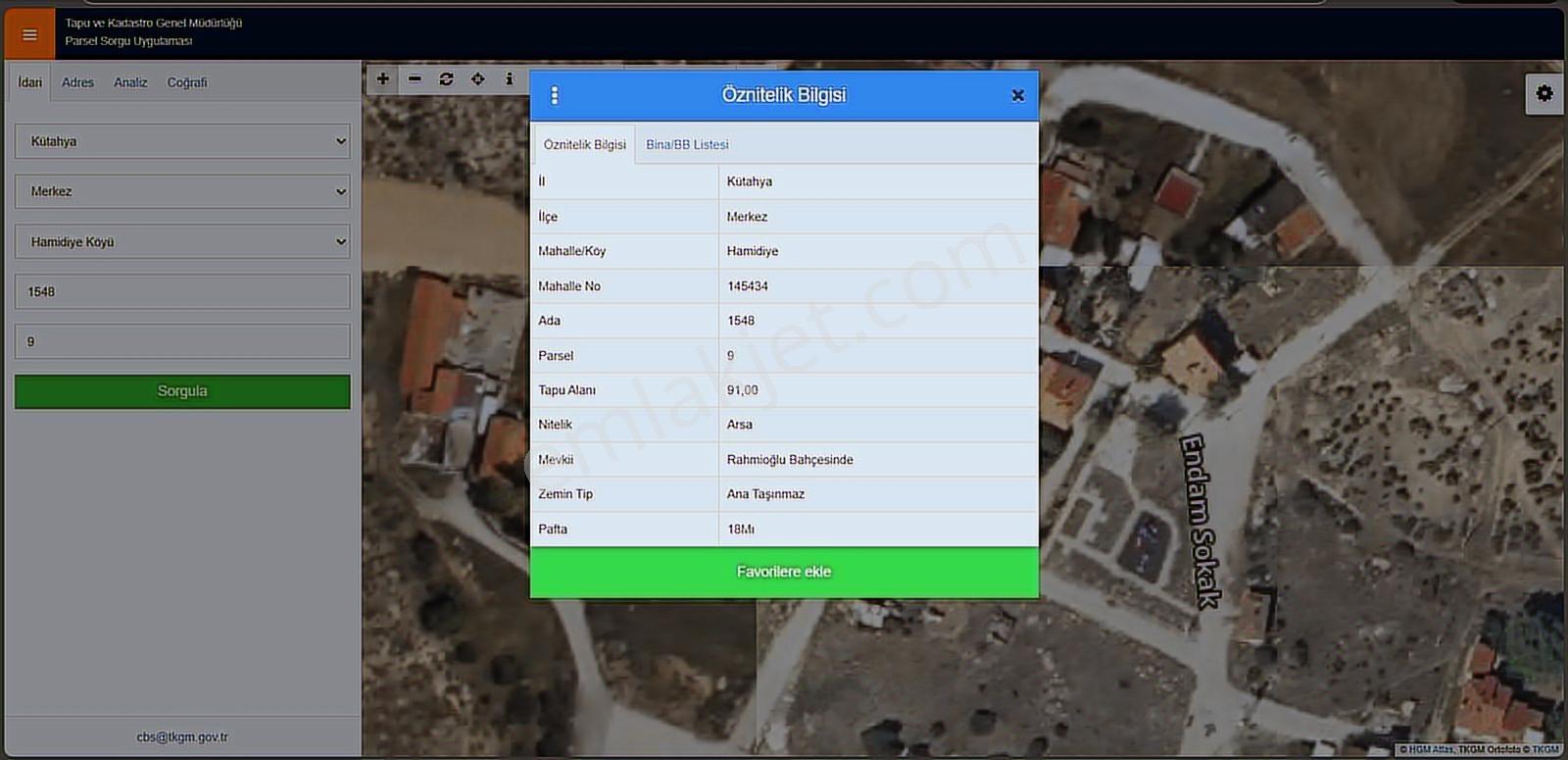Open the Coğrafi tab
The width and height of the screenshot is (1568, 760).
(x=187, y=82)
